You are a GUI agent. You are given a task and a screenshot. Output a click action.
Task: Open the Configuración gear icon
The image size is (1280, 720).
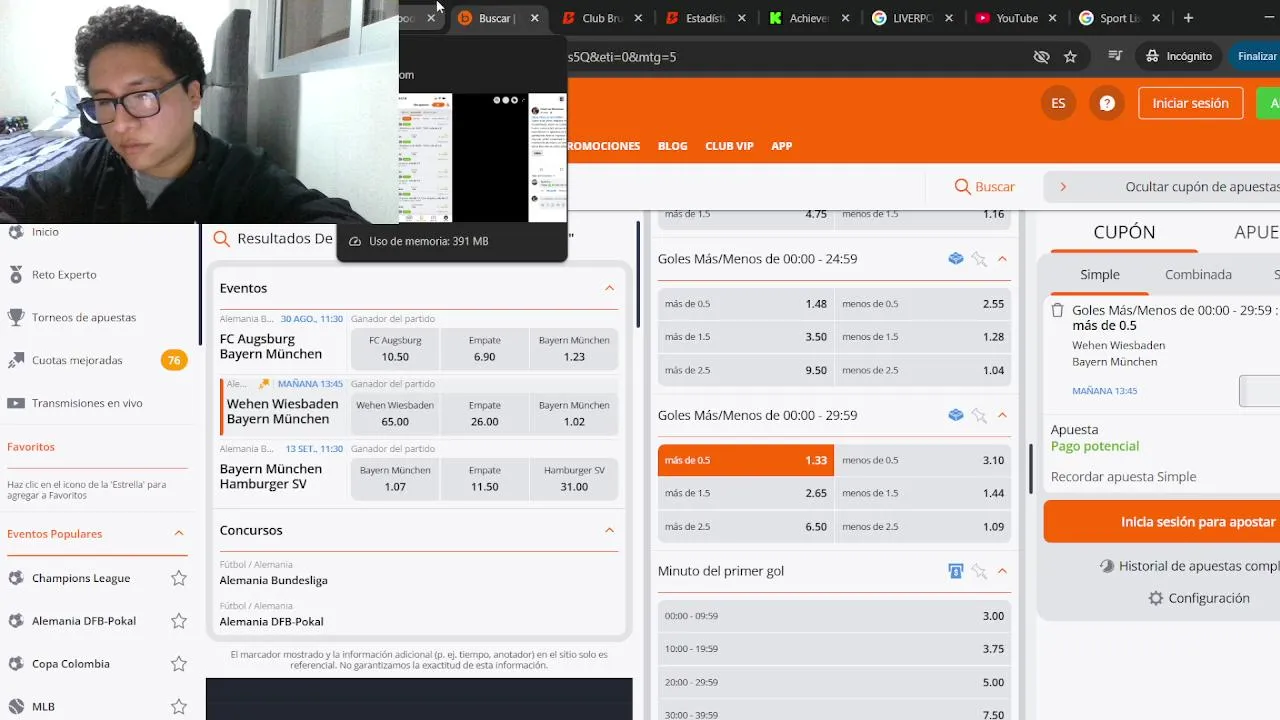(1156, 598)
